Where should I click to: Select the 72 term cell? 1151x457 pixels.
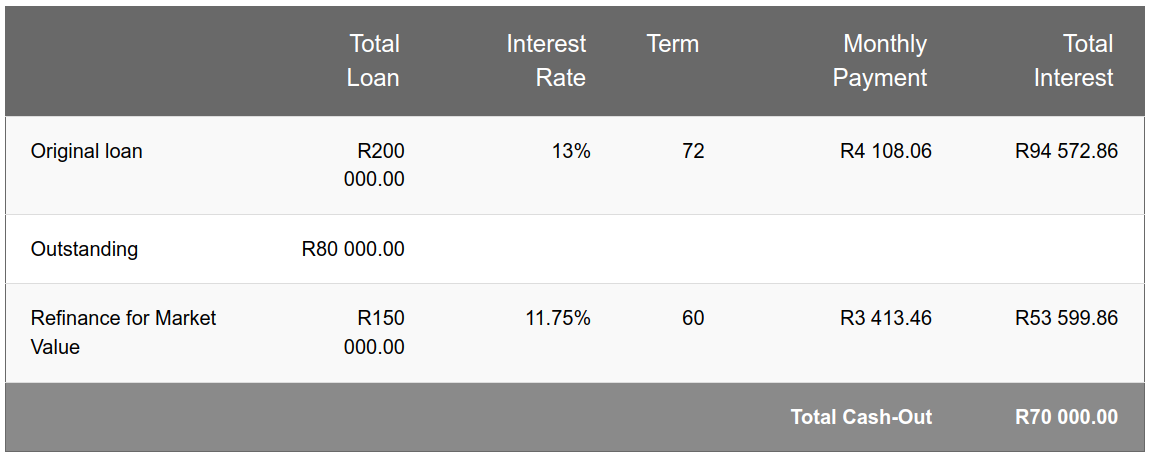tap(693, 151)
